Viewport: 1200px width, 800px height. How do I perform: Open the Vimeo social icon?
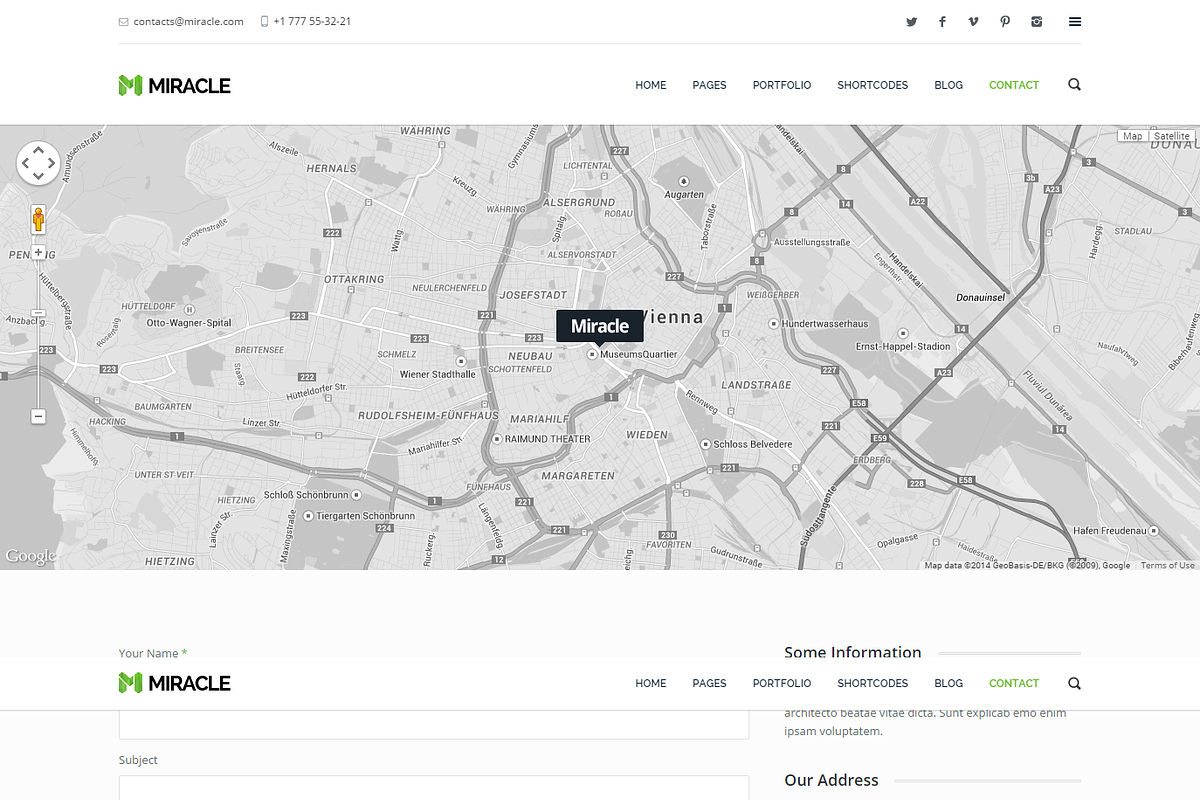coord(973,22)
